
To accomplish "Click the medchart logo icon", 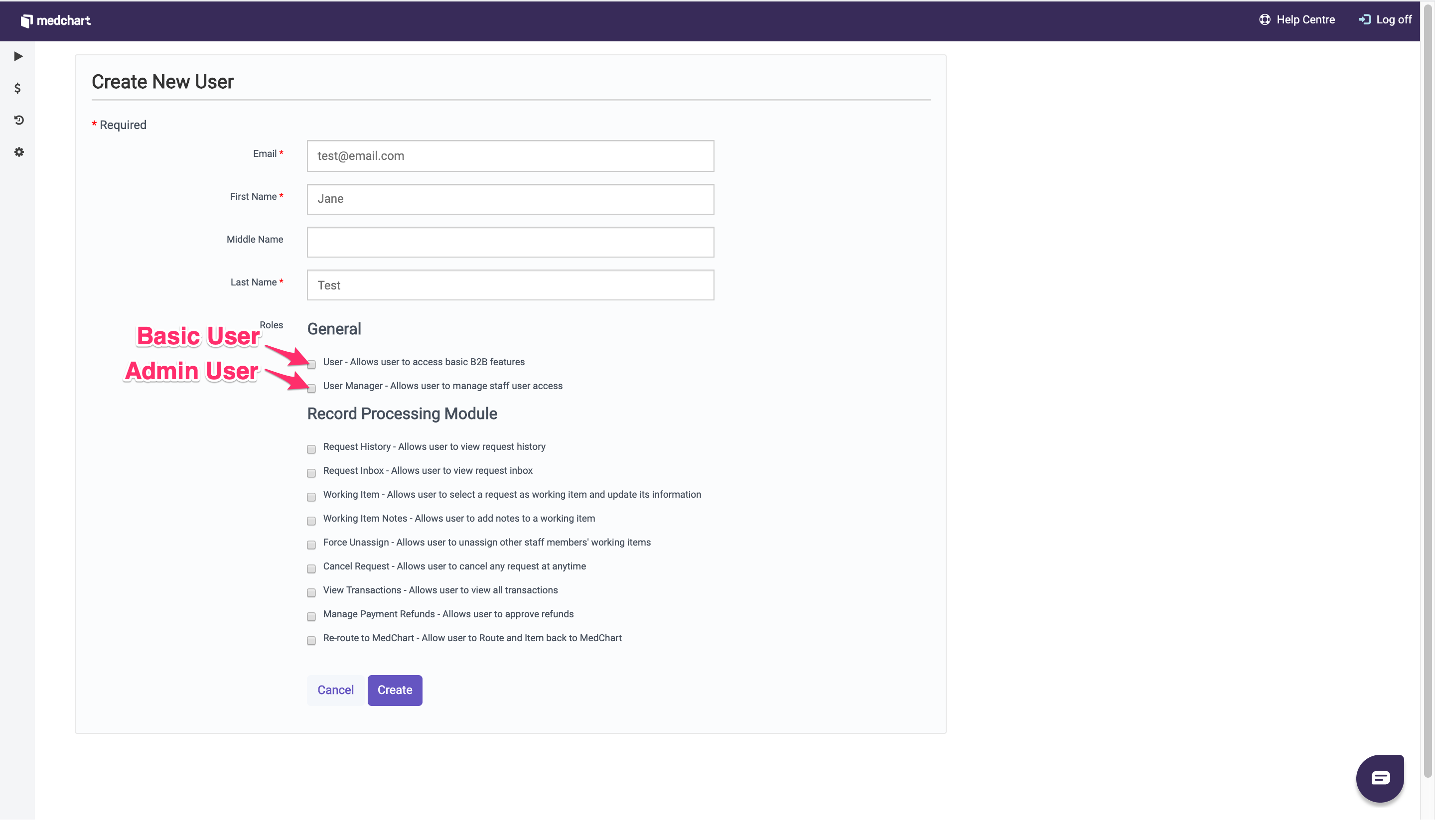I will pyautogui.click(x=26, y=21).
